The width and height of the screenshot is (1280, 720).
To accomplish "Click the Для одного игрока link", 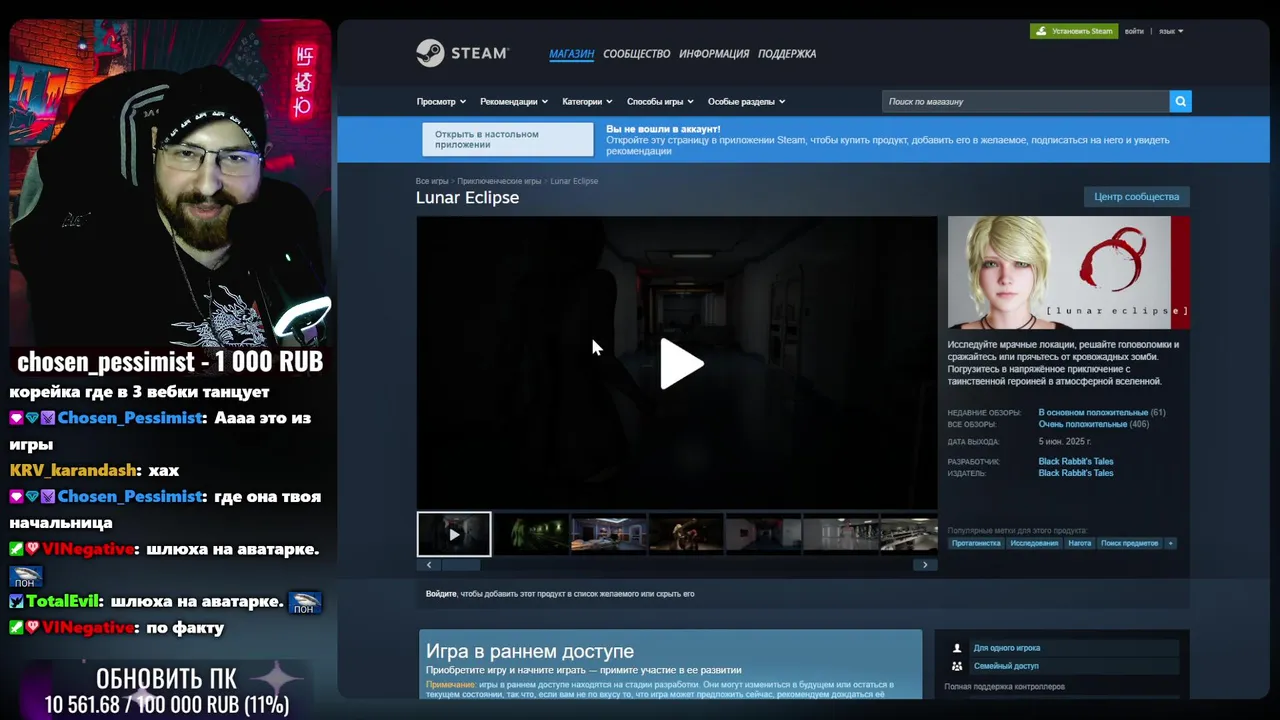I will 1007,648.
